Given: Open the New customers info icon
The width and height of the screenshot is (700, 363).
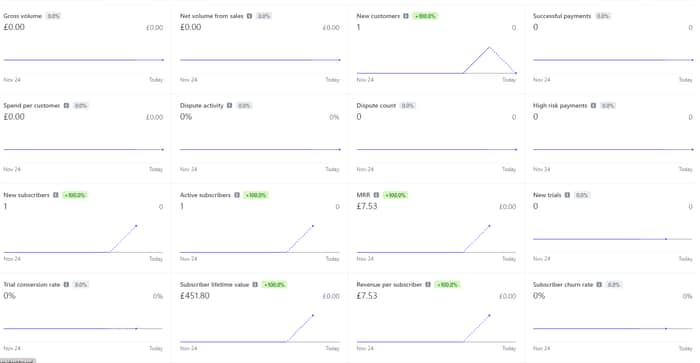Looking at the screenshot, I should [406, 16].
